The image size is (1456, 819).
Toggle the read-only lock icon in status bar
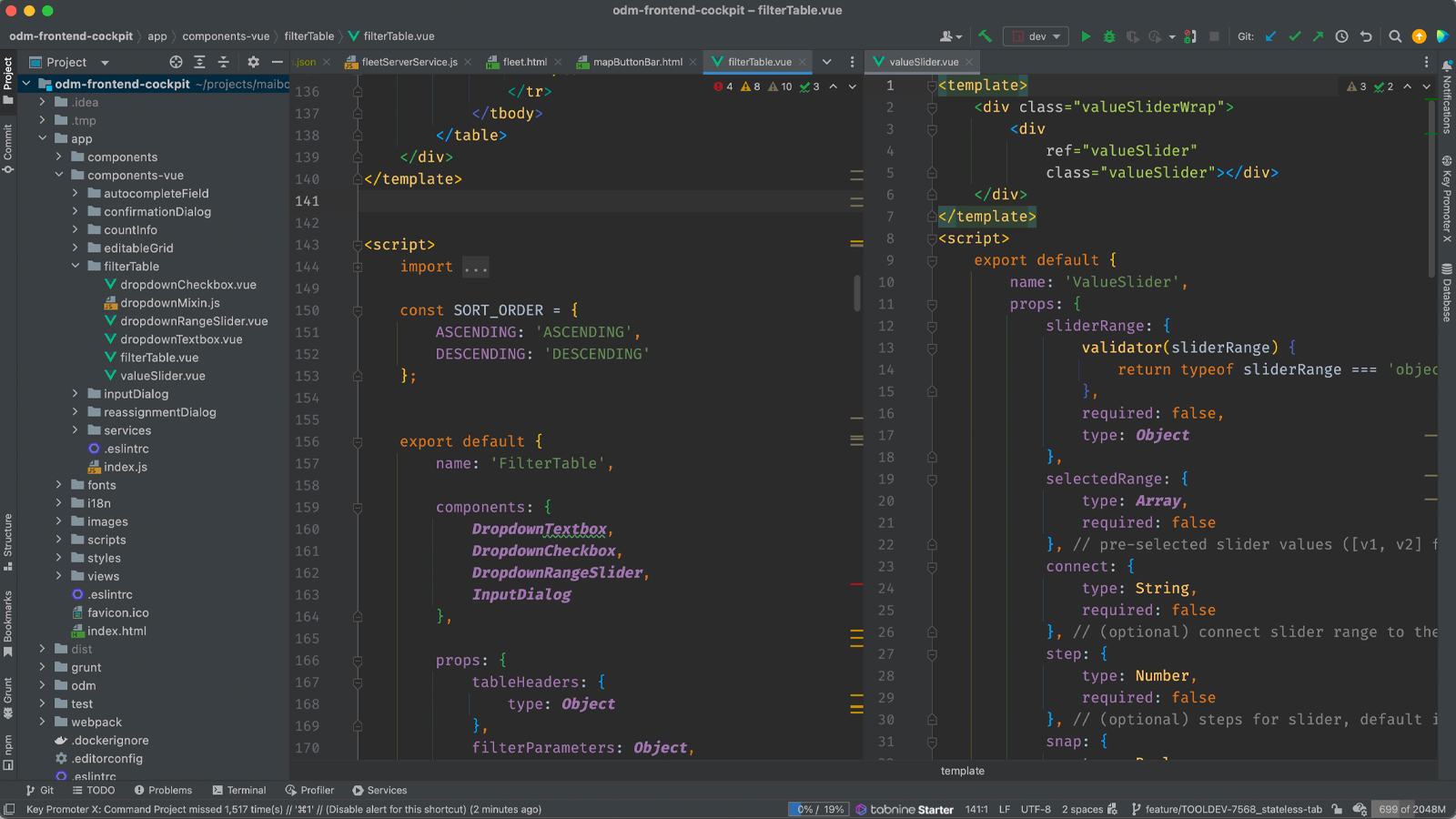(1336, 809)
